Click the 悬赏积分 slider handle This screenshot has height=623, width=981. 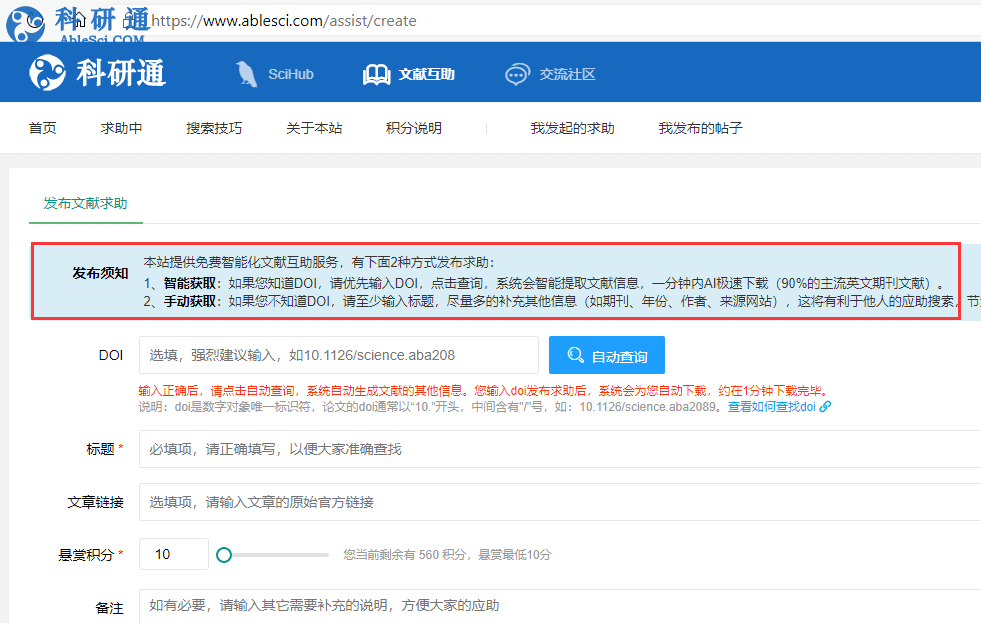point(224,555)
